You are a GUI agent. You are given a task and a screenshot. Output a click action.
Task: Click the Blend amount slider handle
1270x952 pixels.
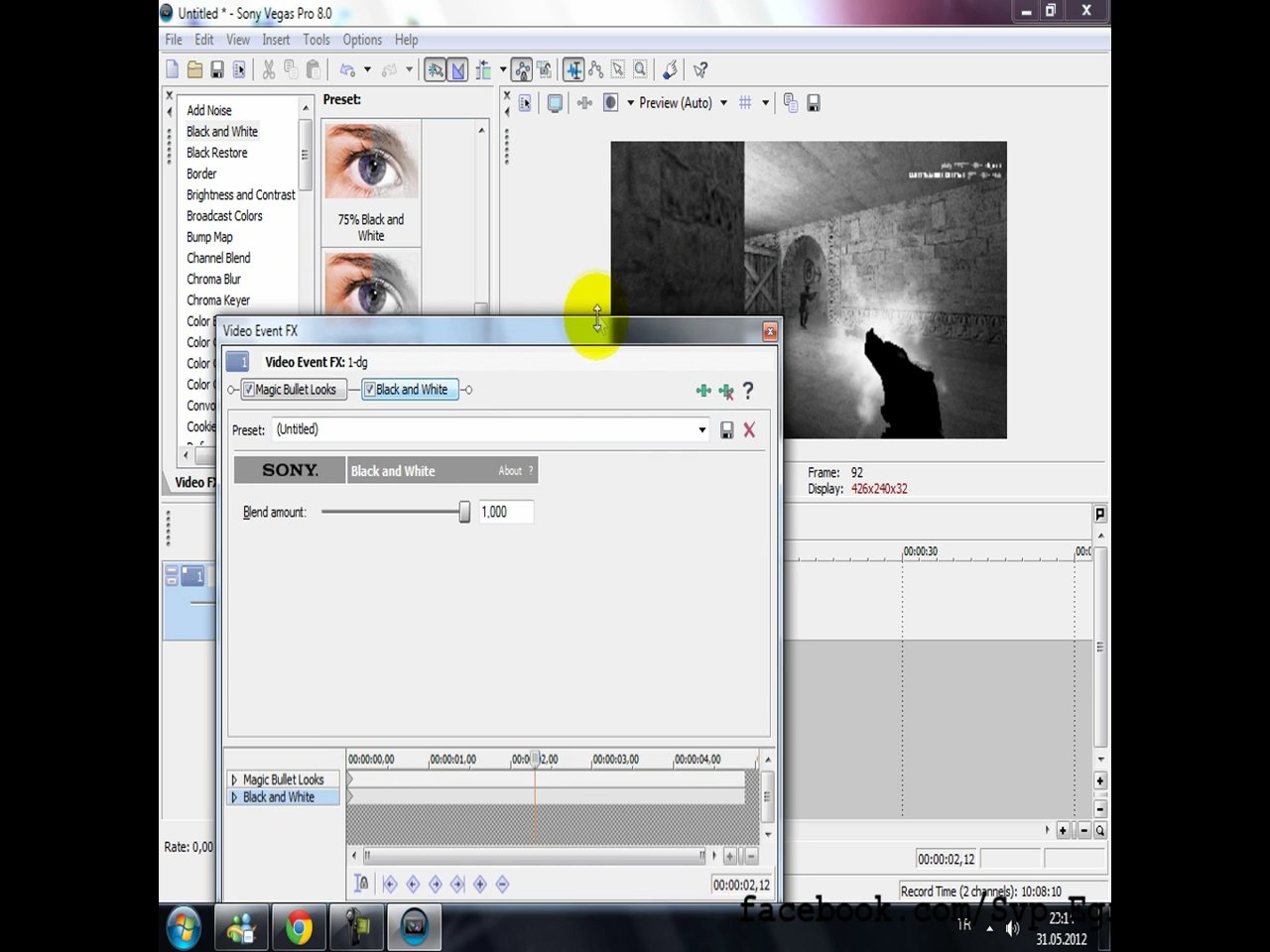click(464, 512)
